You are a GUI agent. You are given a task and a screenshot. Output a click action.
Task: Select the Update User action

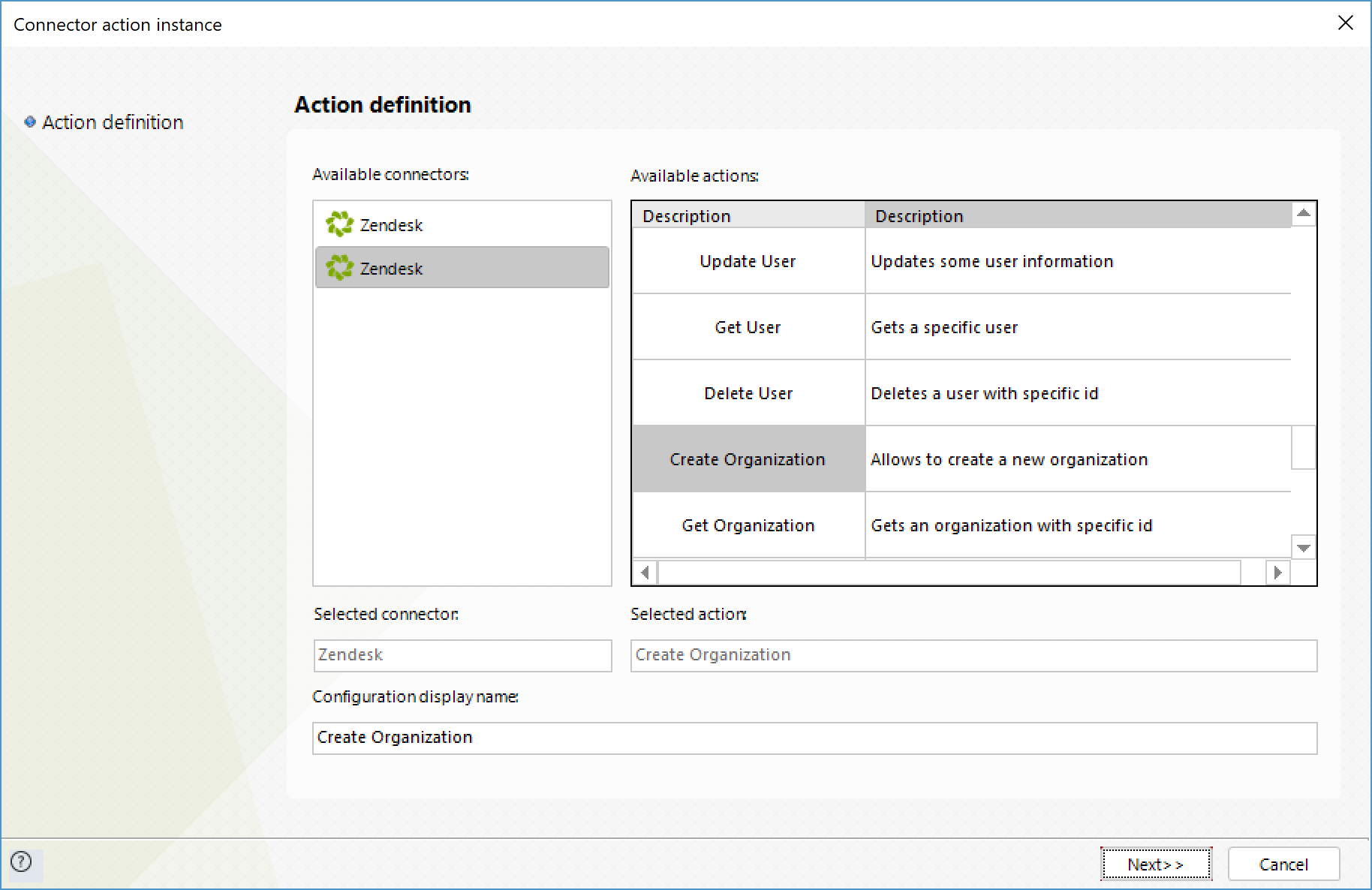pyautogui.click(x=748, y=261)
